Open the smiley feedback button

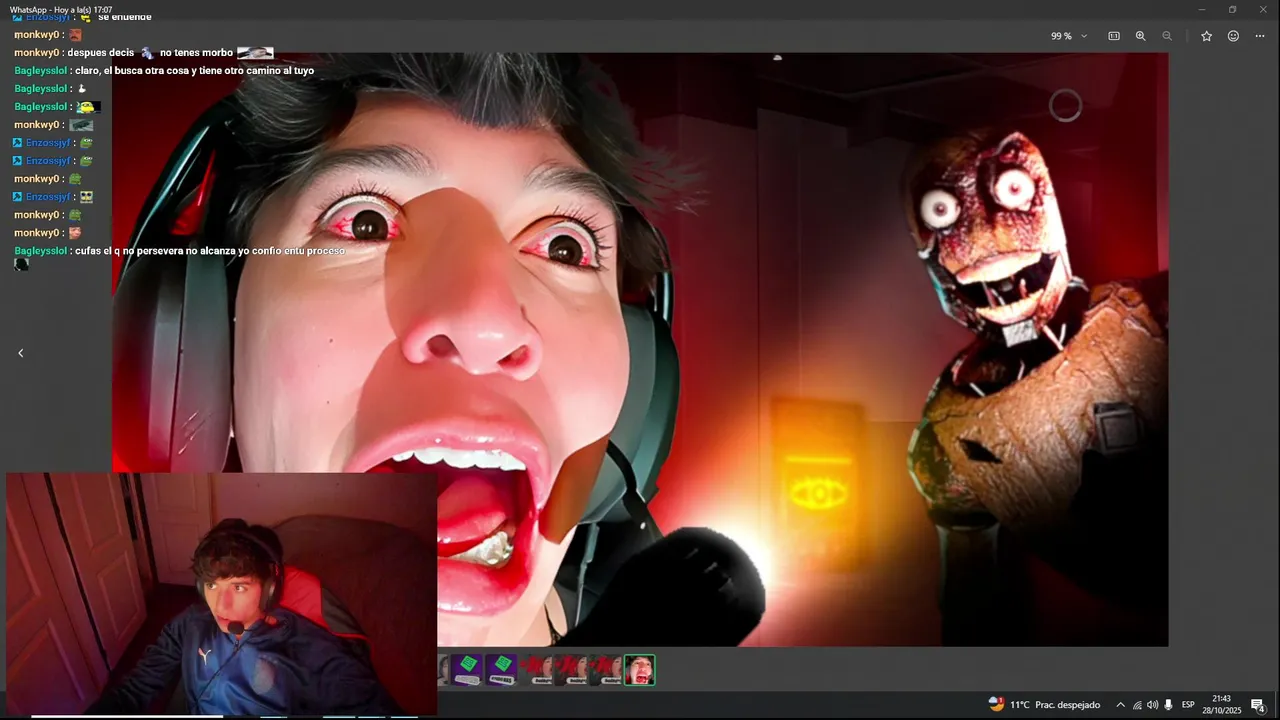[x=1233, y=36]
